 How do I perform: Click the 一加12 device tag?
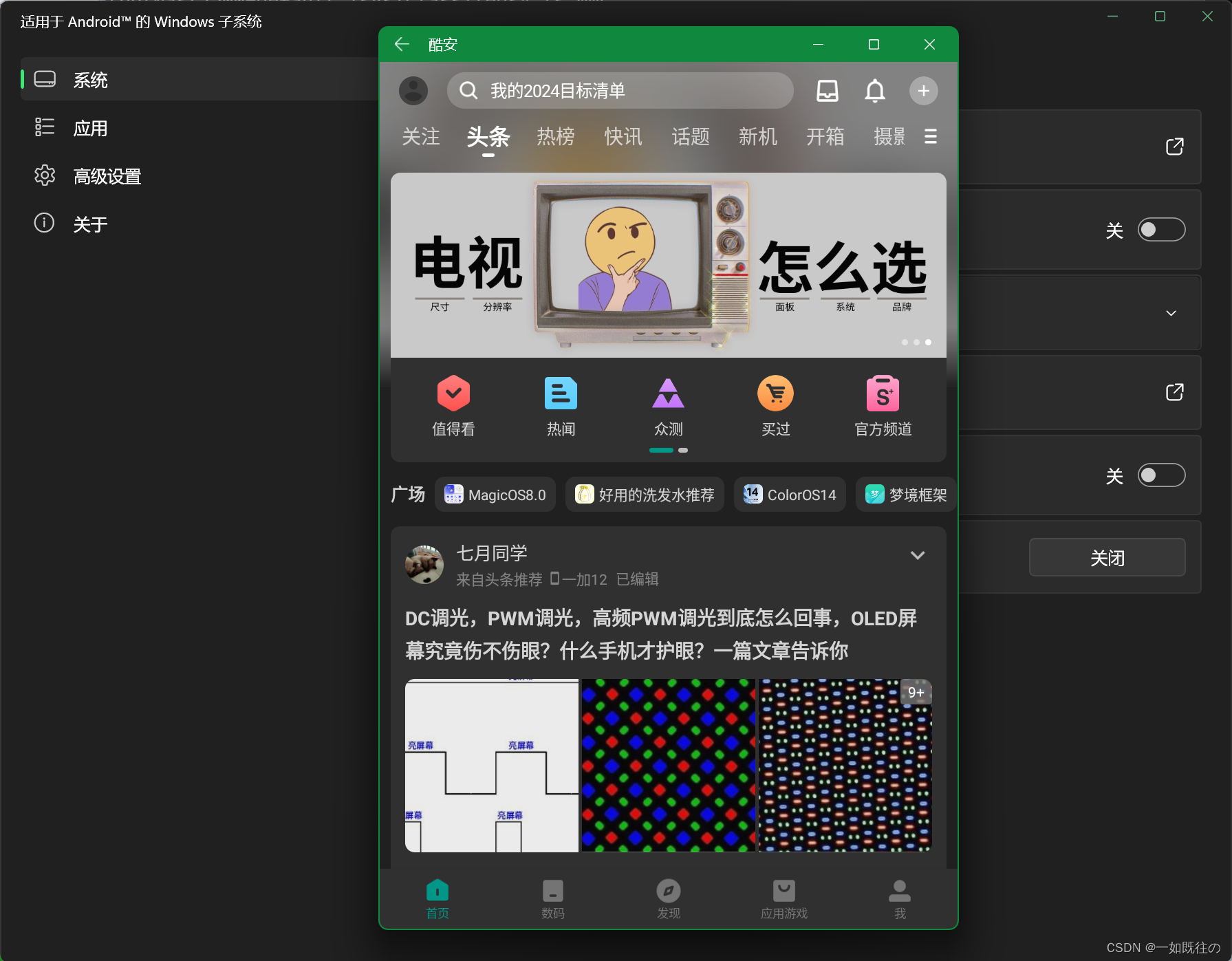pyautogui.click(x=579, y=579)
